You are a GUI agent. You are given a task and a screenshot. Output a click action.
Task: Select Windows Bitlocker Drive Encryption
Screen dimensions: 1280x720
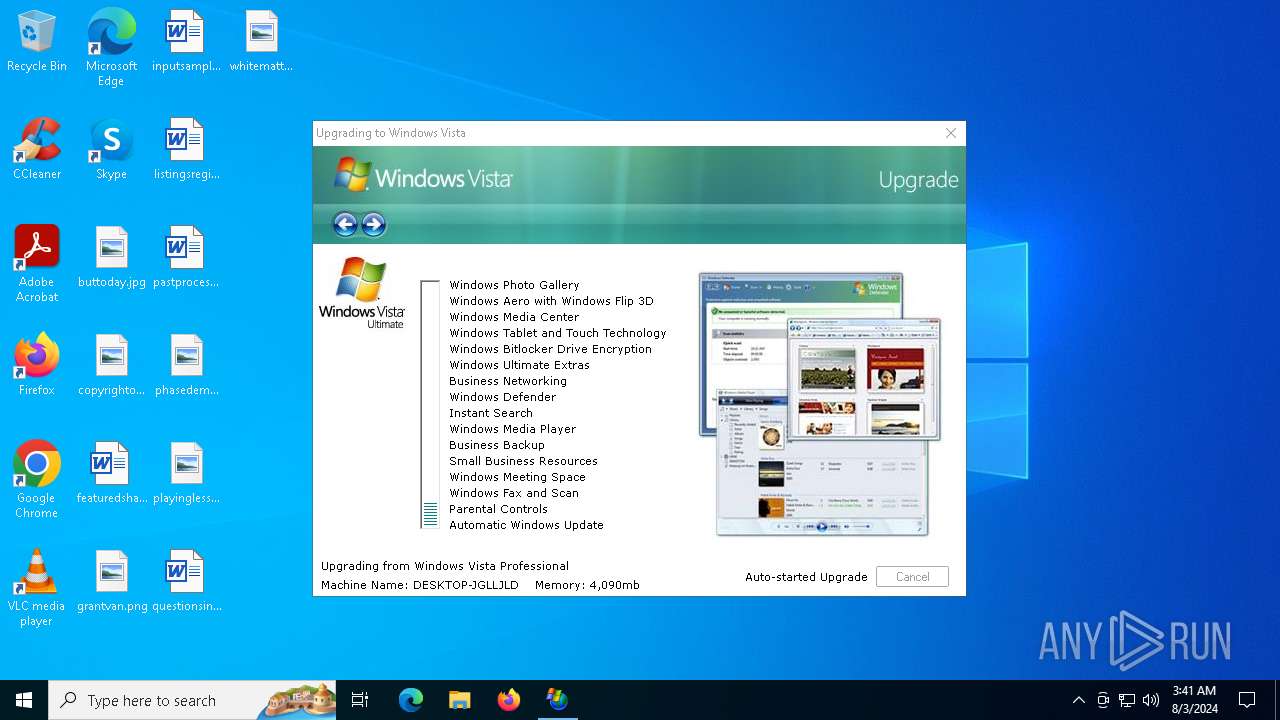click(550, 349)
